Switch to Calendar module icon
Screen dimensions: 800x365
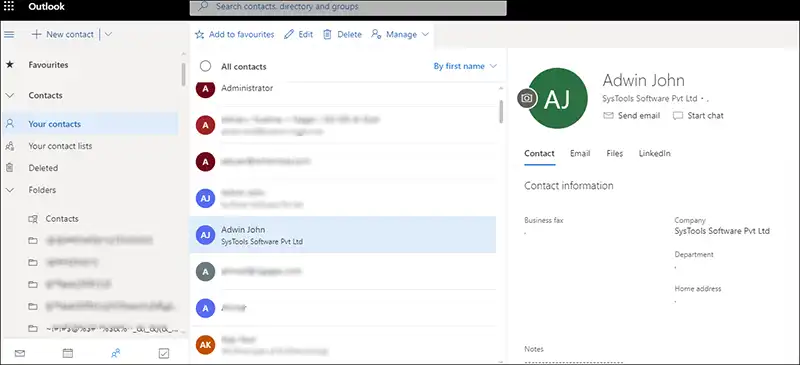click(x=67, y=353)
